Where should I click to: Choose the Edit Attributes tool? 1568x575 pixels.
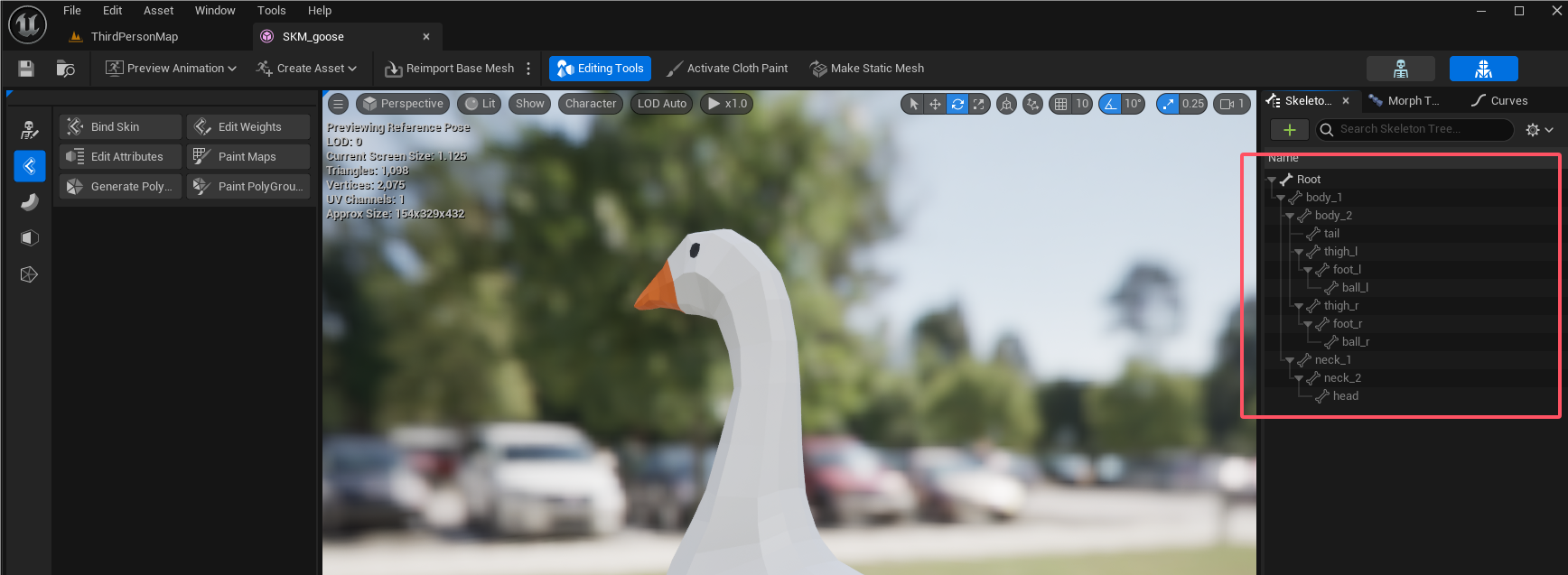pyautogui.click(x=121, y=157)
